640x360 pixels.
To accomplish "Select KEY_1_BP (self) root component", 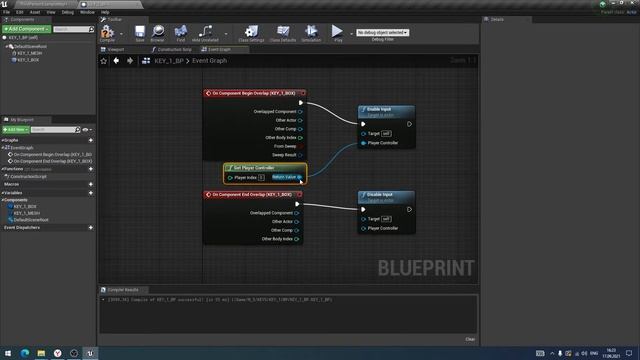I will click(23, 38).
